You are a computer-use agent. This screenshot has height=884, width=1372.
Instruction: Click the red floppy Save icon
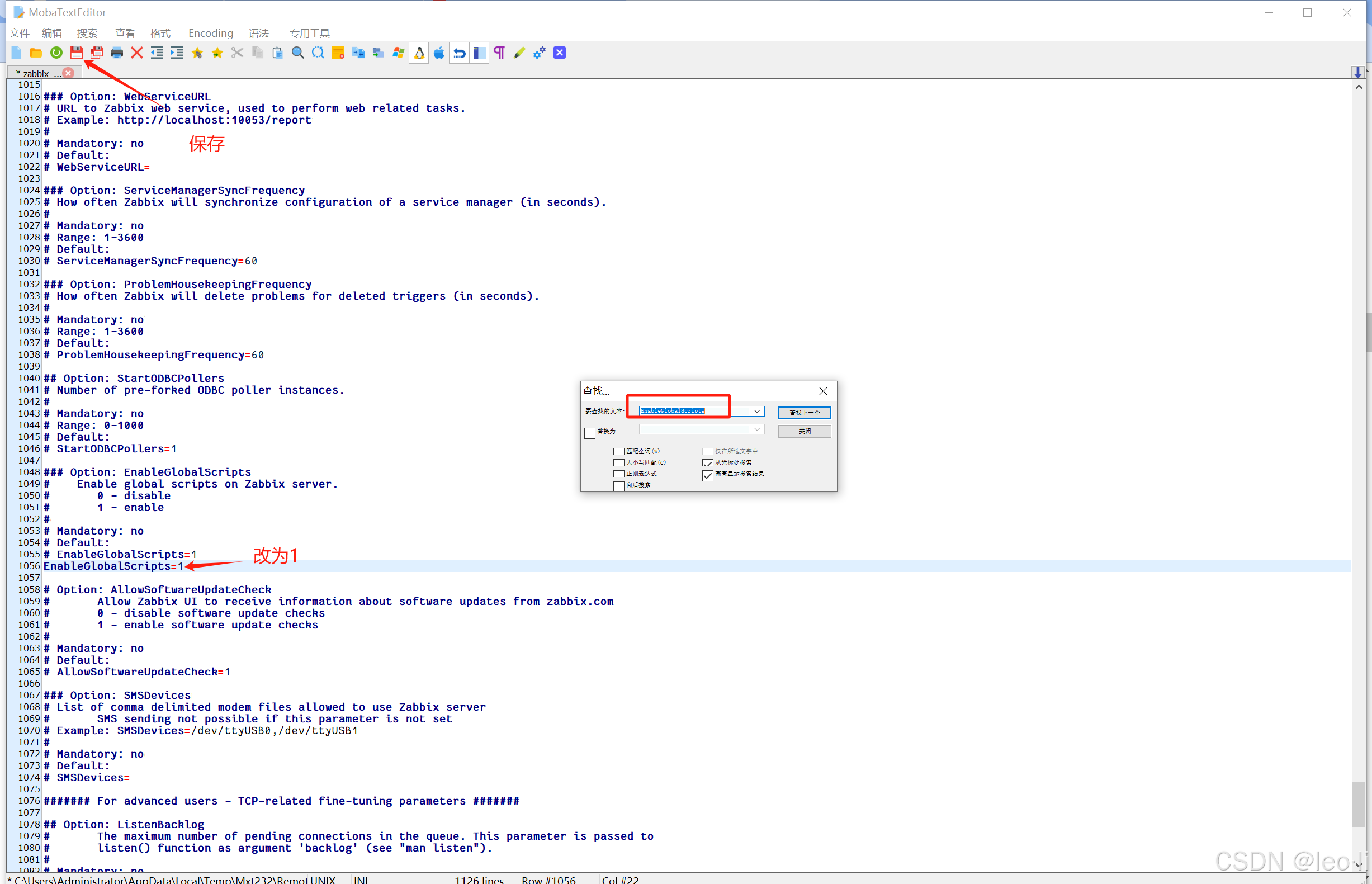point(77,53)
